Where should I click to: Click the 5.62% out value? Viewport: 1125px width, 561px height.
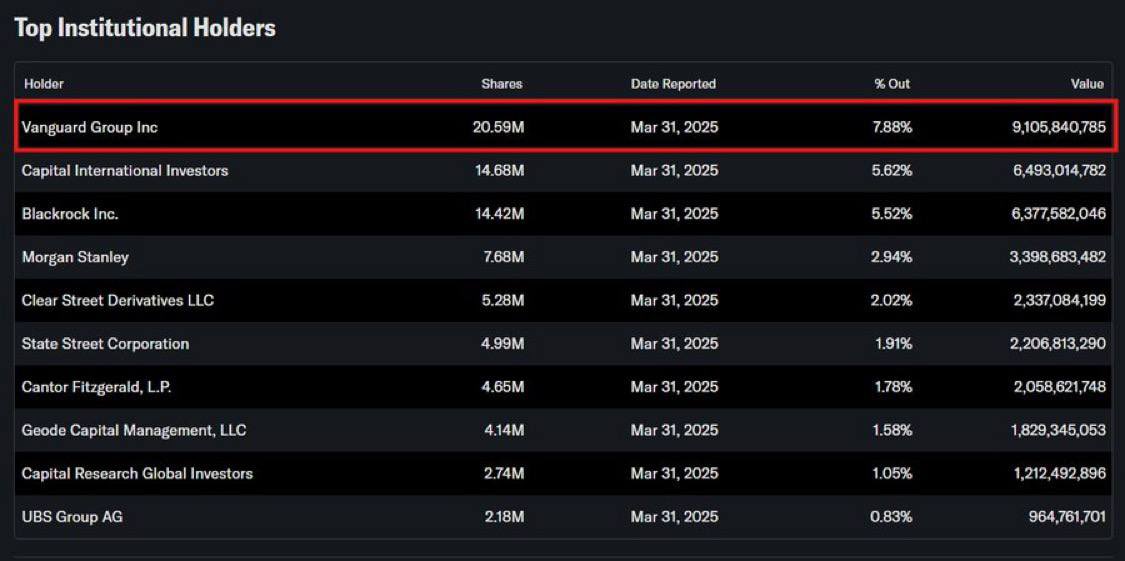pyautogui.click(x=892, y=171)
